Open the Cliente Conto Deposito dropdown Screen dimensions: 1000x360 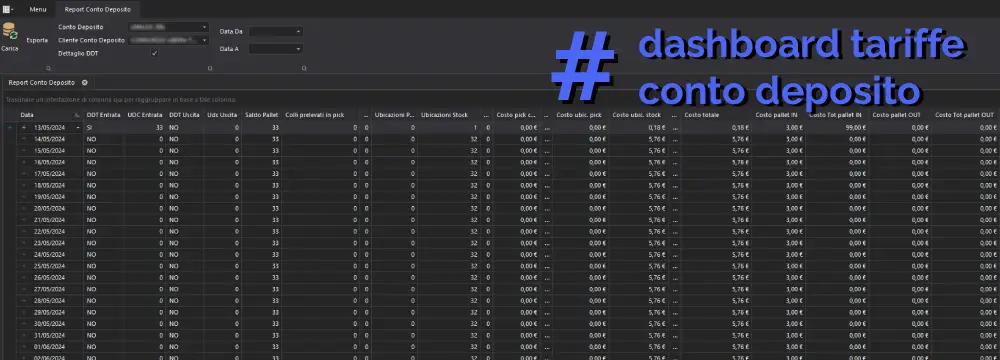(x=205, y=40)
